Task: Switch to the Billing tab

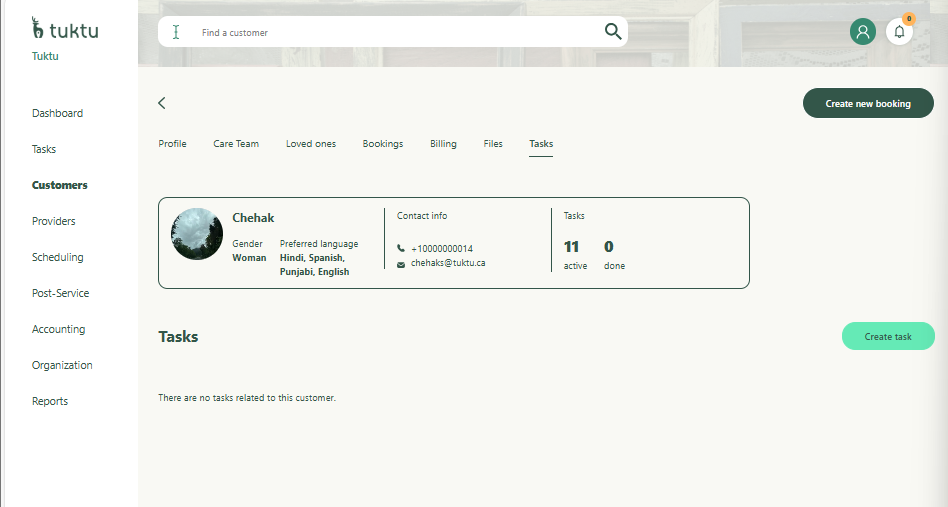Action: 443,144
